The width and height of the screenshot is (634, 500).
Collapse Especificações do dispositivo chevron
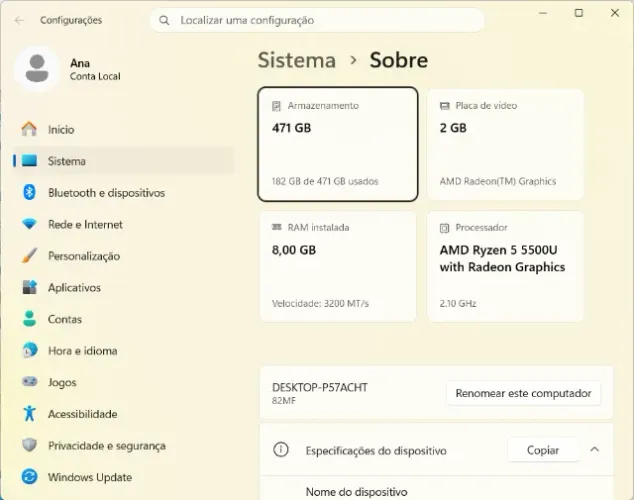pyautogui.click(x=594, y=449)
